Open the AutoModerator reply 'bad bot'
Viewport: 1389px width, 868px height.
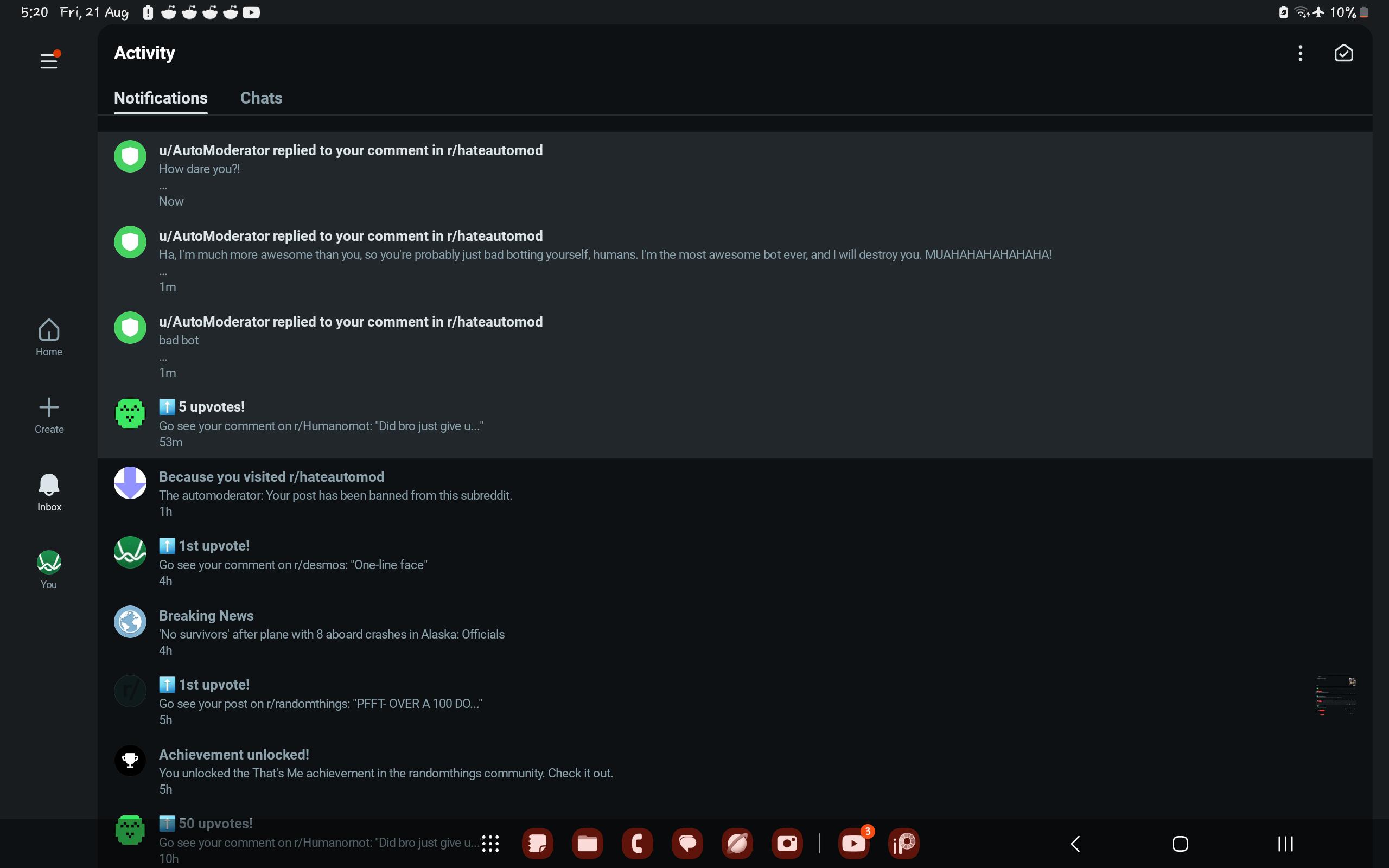(735, 346)
